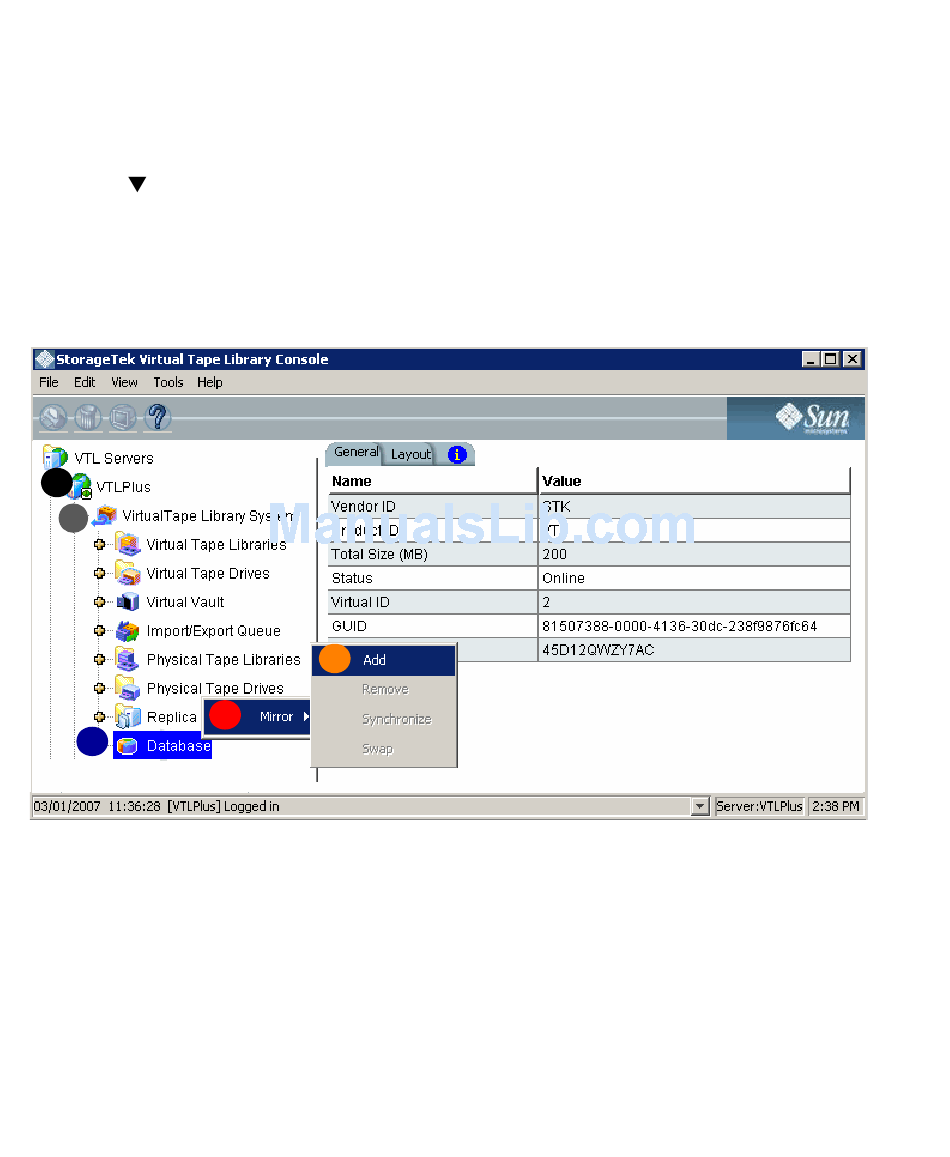This screenshot has height=1157, width=950.
Task: Open the Help menu
Action: click(x=210, y=382)
